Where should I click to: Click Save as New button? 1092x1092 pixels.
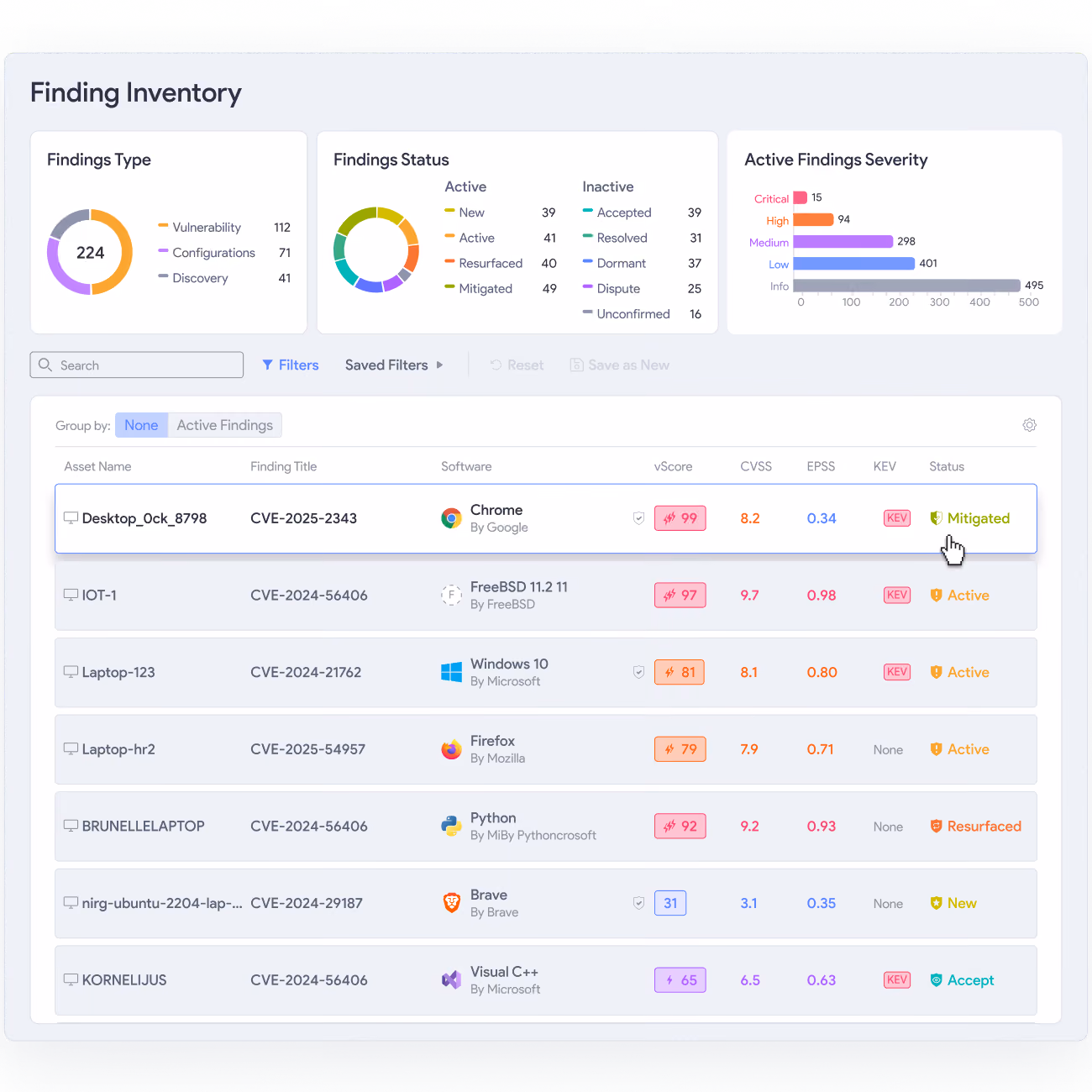point(620,365)
